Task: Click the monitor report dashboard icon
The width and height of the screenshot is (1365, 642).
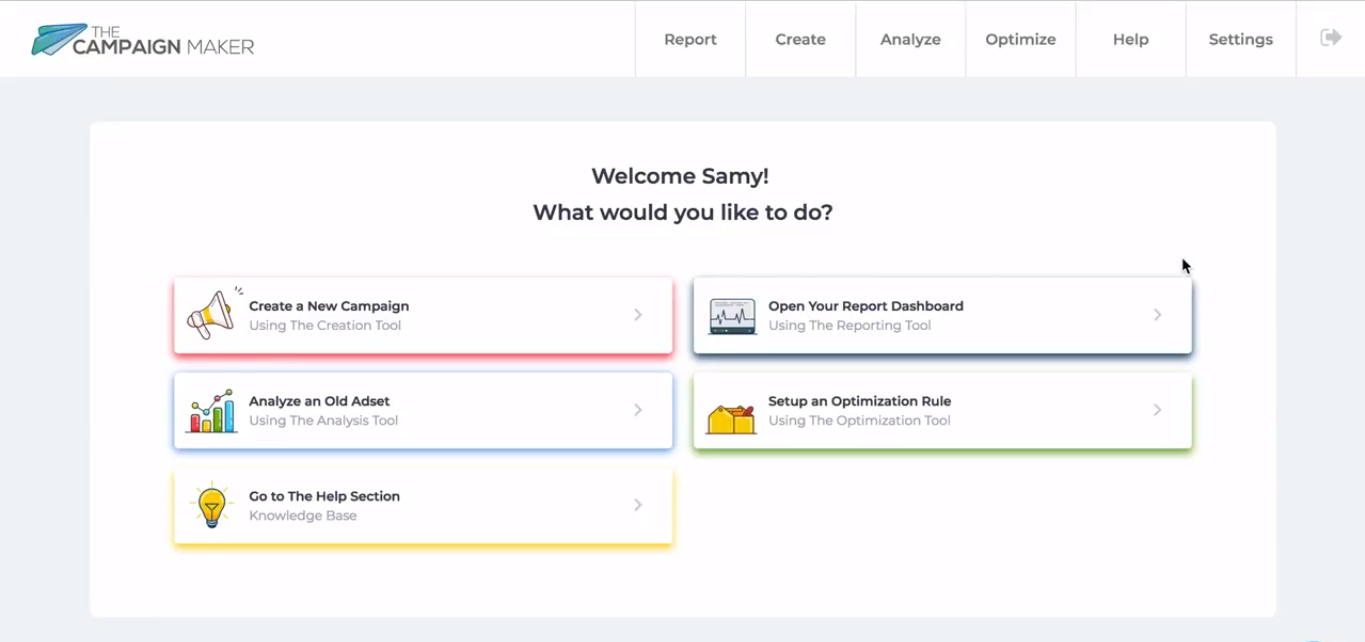Action: (732, 316)
